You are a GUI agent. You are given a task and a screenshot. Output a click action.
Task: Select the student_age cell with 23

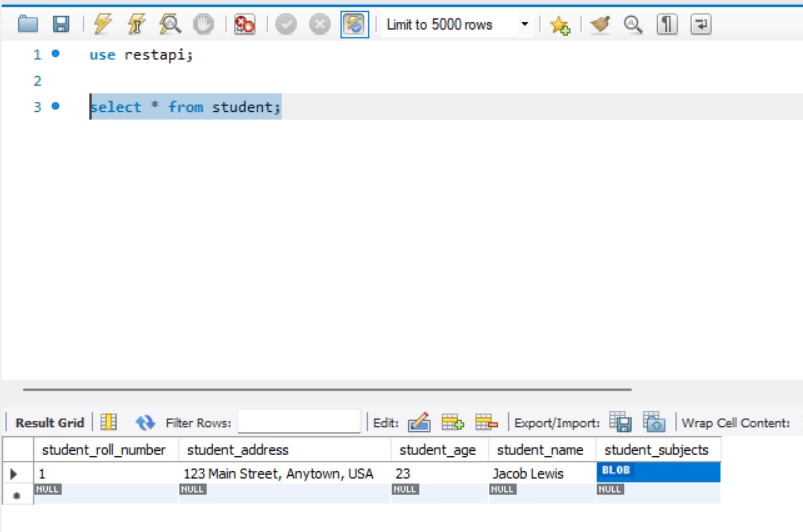[440, 473]
